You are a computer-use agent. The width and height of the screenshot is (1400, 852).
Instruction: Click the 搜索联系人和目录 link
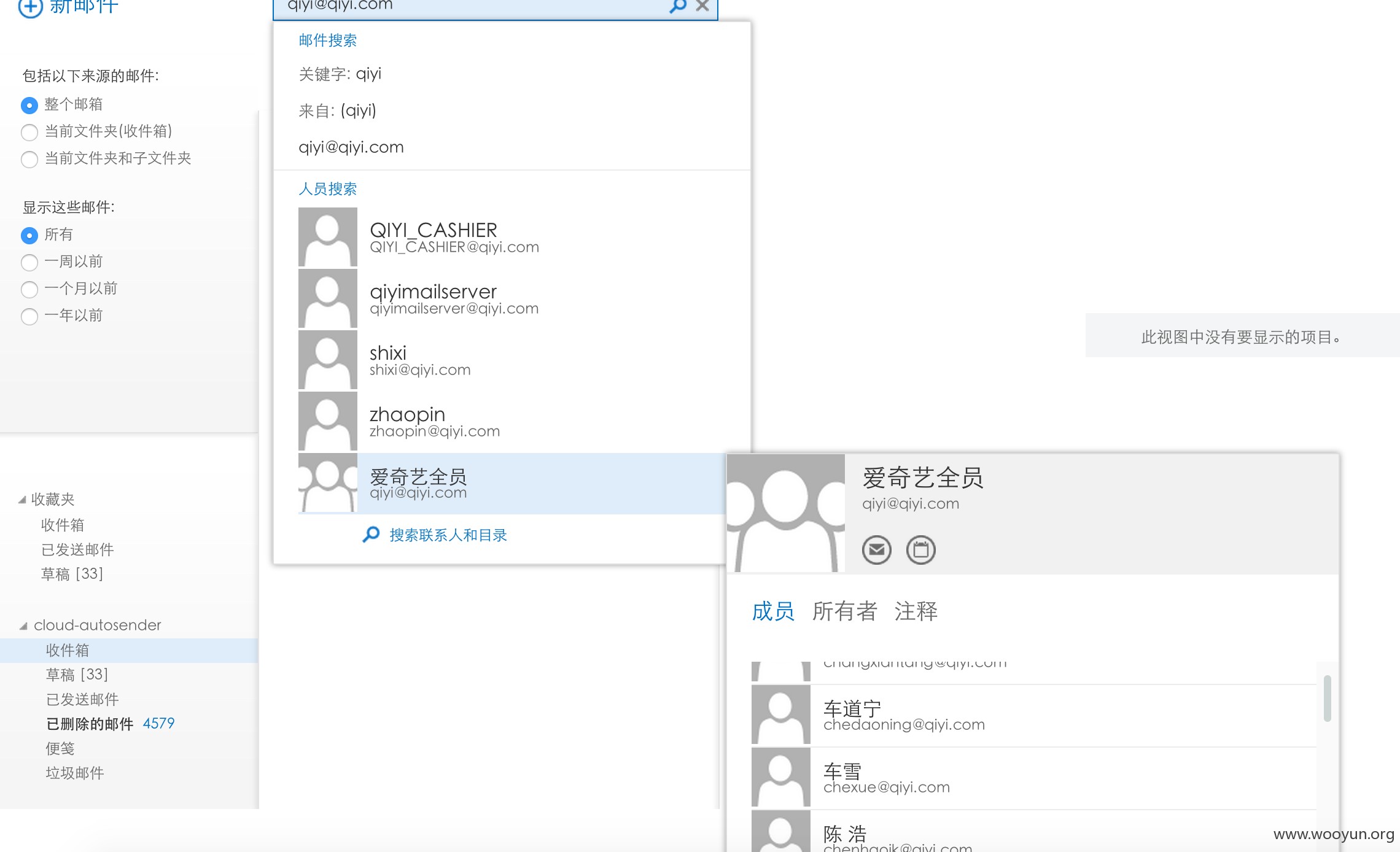[448, 535]
